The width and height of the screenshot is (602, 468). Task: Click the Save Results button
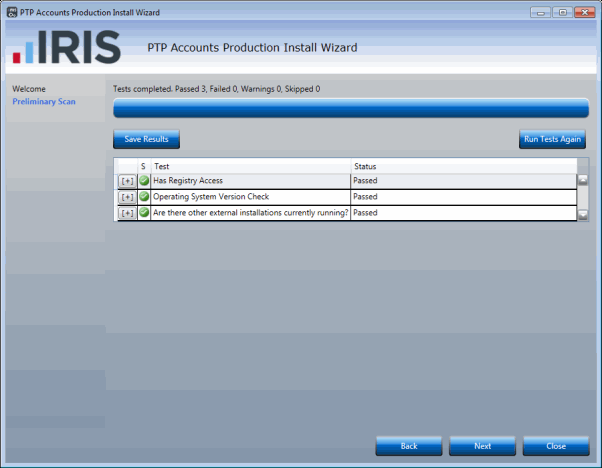[x=146, y=139]
